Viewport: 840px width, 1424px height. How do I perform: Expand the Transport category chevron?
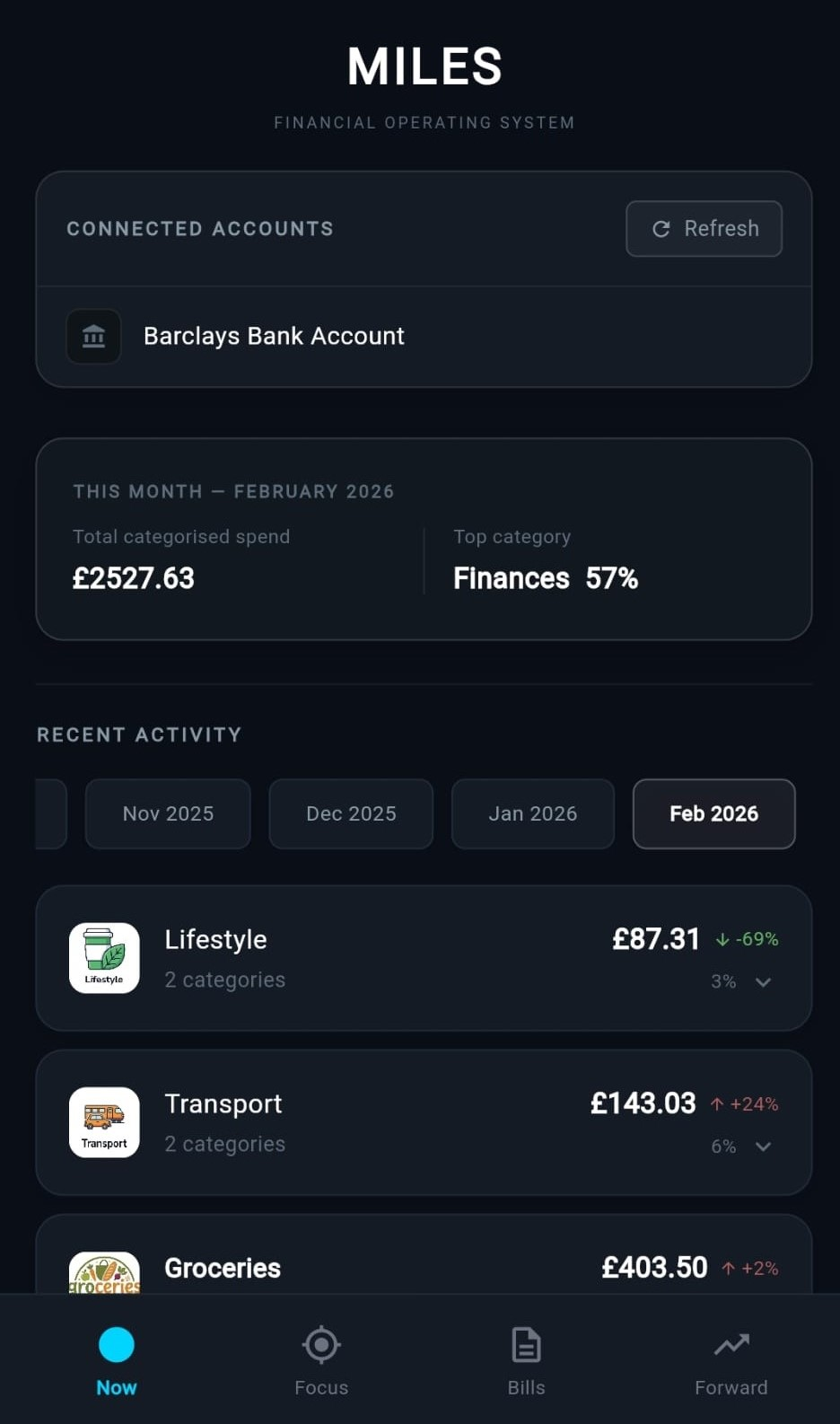point(763,1147)
